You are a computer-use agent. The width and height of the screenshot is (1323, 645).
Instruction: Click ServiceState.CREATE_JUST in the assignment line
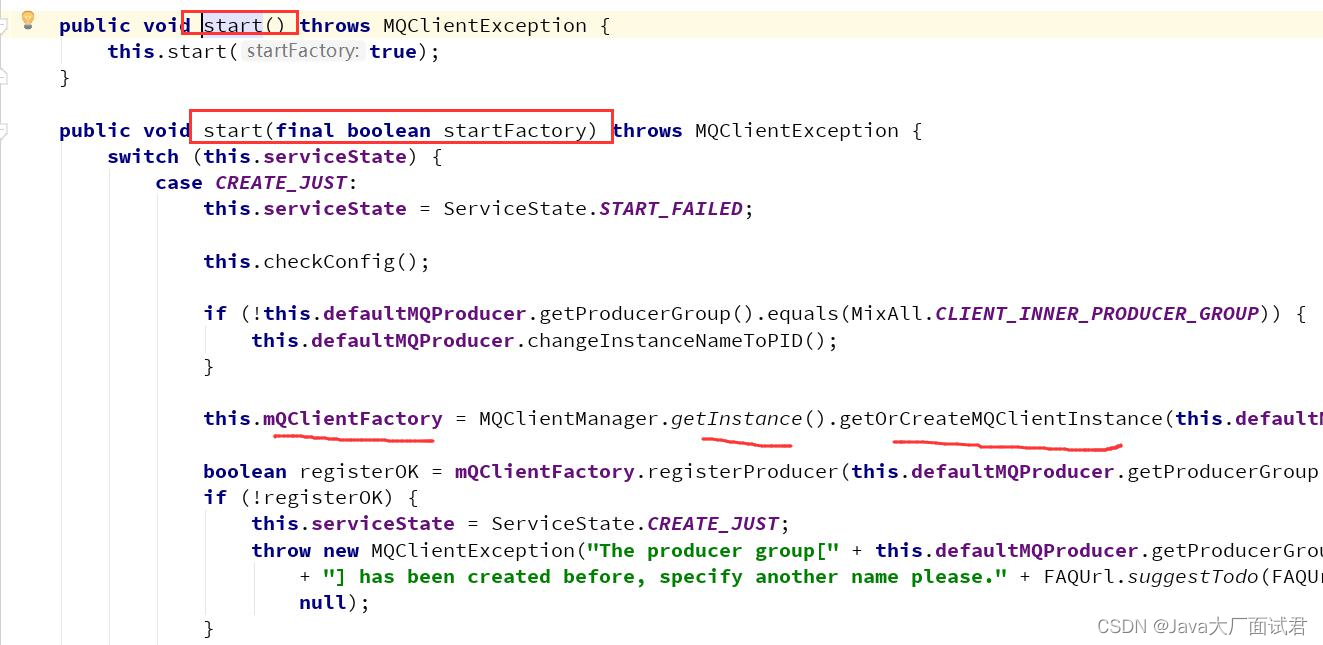coord(635,523)
